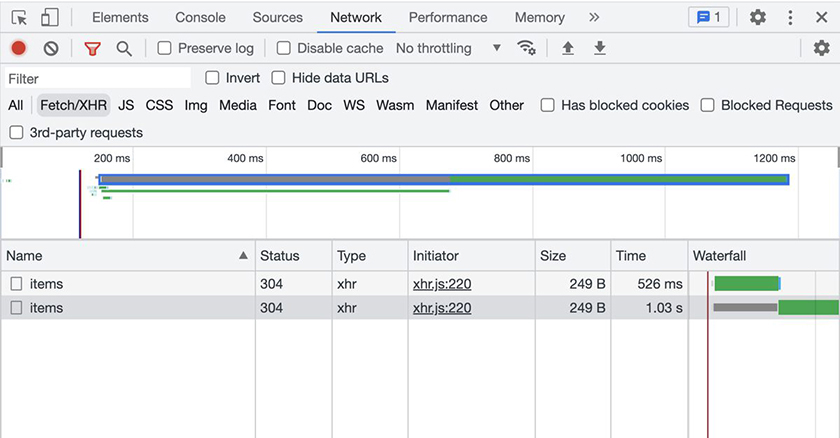840x438 pixels.
Task: Select the Fetch/XHR filter button
Action: [x=73, y=105]
